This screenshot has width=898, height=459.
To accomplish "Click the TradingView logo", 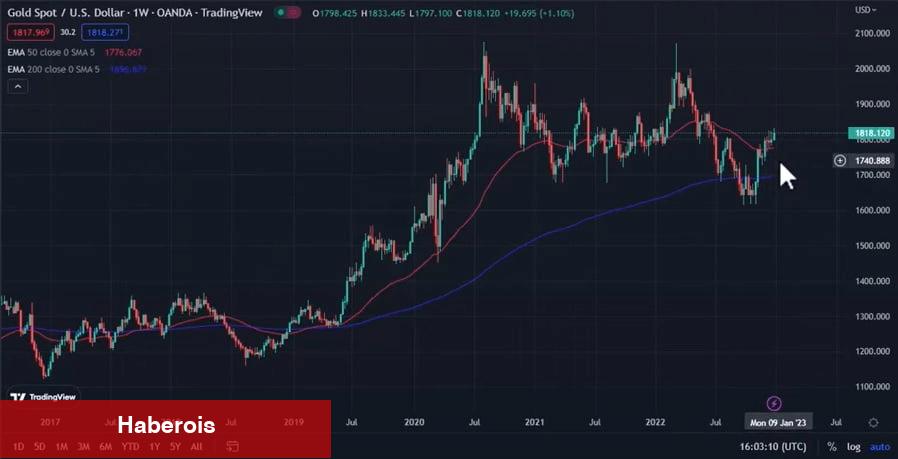I will (x=45, y=396).
